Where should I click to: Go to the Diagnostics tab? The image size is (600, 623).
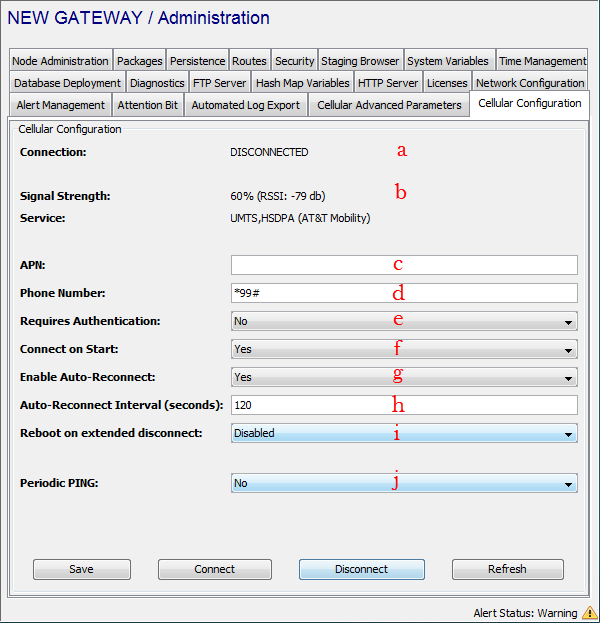157,83
